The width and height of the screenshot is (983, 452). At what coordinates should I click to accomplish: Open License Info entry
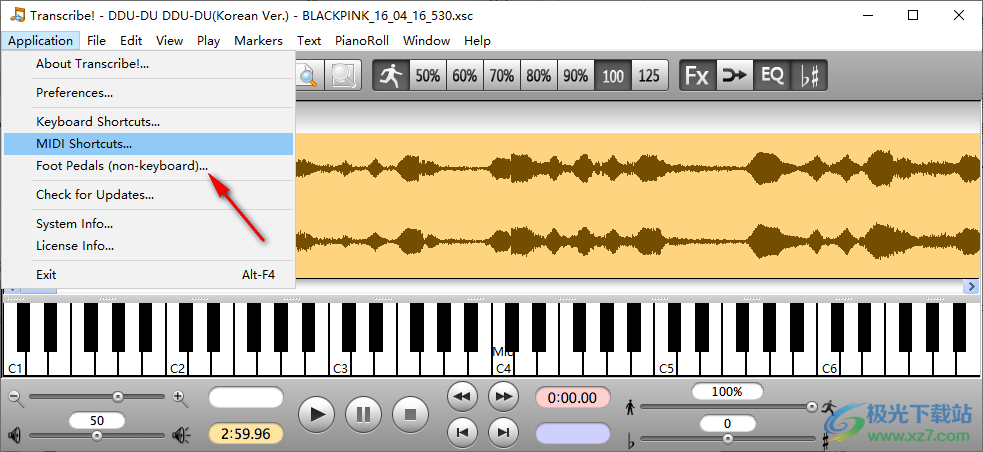pos(149,246)
